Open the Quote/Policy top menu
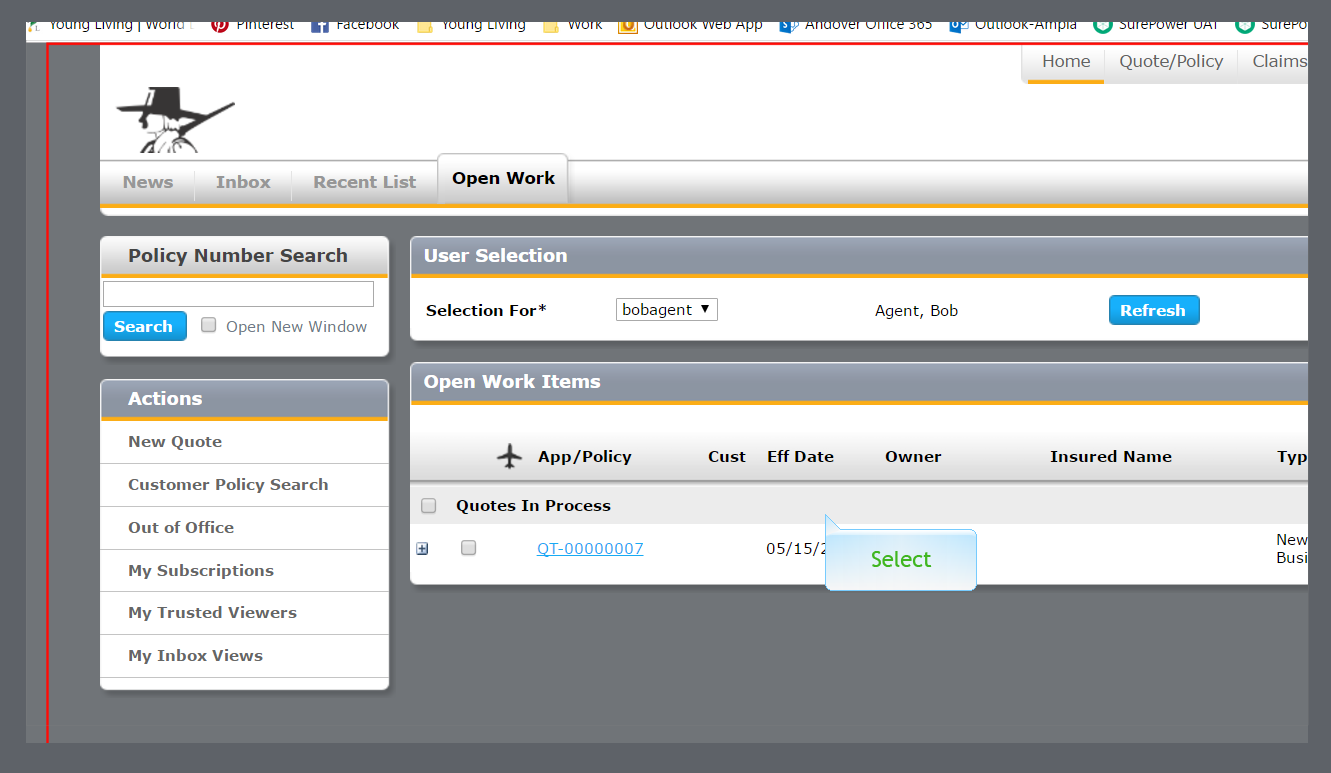The image size is (1331, 773). [x=1171, y=61]
